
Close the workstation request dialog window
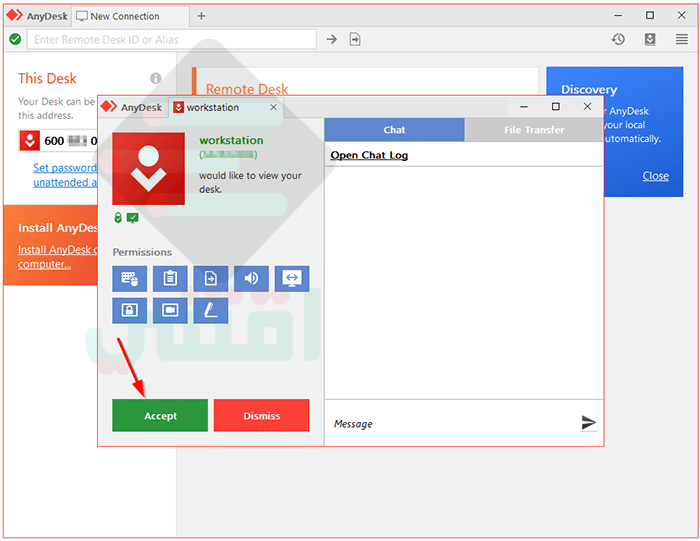(588, 106)
